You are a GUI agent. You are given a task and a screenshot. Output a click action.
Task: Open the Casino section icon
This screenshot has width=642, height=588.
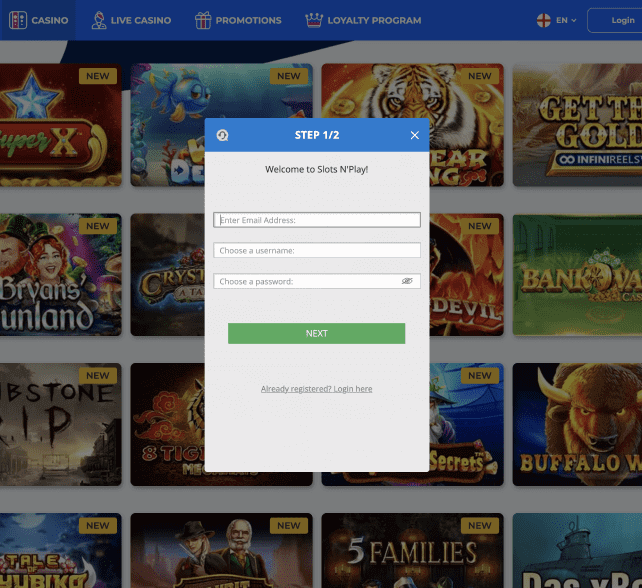(x=18, y=20)
